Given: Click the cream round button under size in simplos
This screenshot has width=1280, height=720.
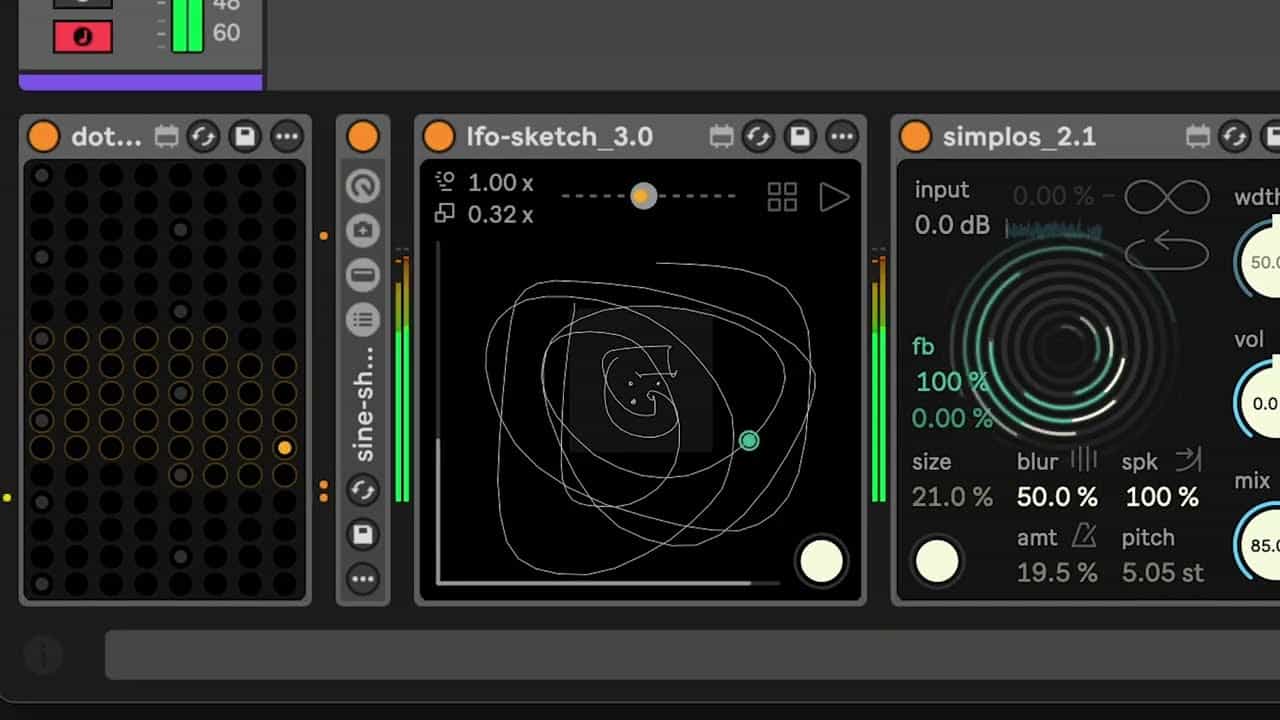Looking at the screenshot, I should click(937, 561).
